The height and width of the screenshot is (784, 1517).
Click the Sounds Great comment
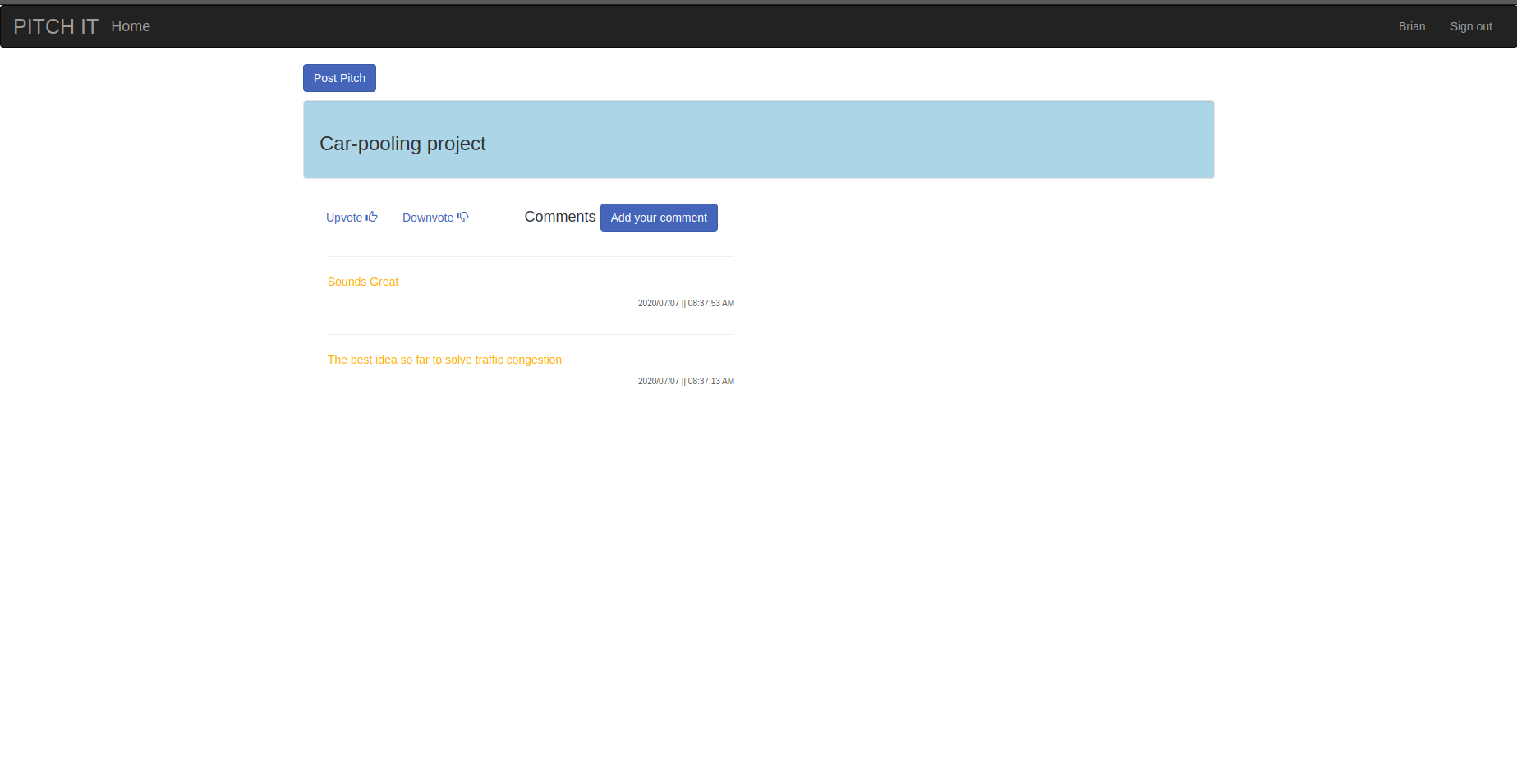pyautogui.click(x=363, y=282)
